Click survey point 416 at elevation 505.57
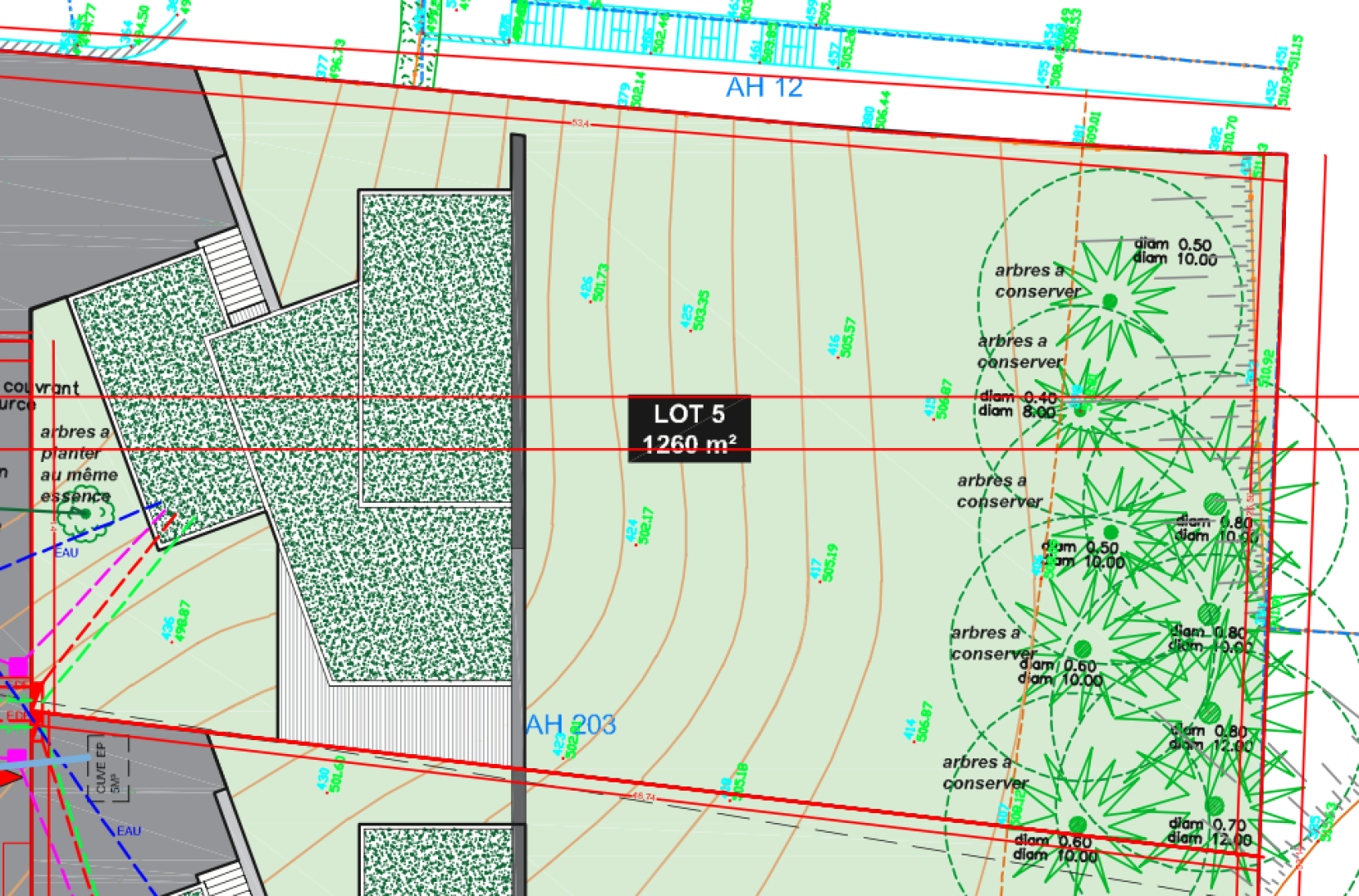The height and width of the screenshot is (896, 1359). tap(840, 338)
